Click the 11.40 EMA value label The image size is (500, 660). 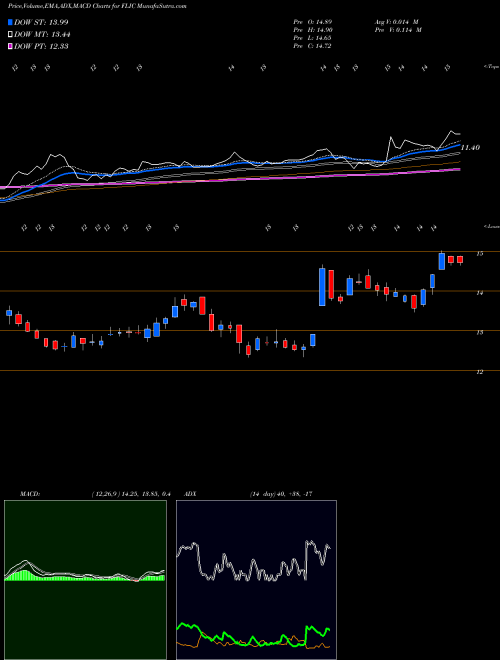click(470, 148)
